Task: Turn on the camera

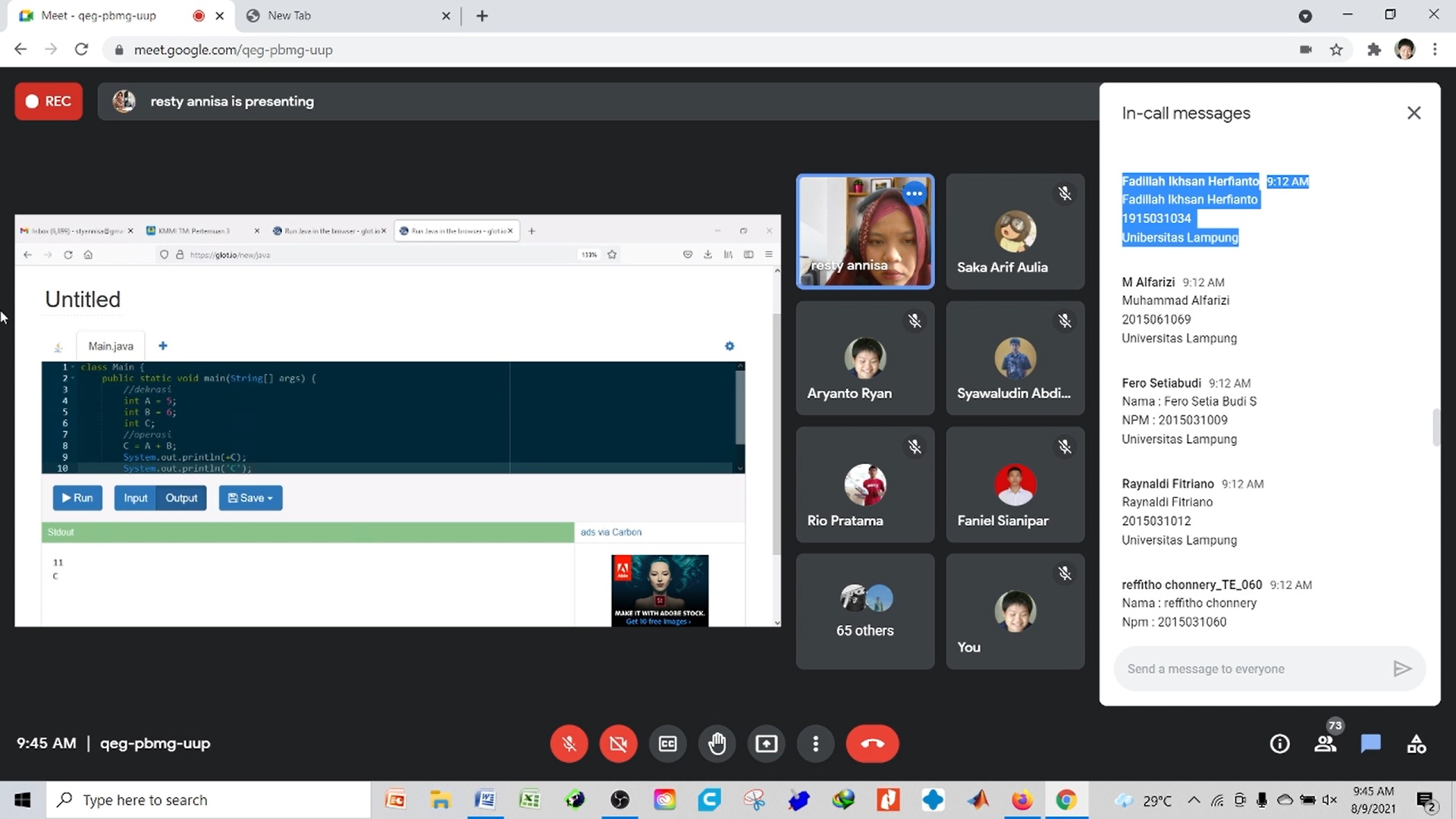Action: 618,744
